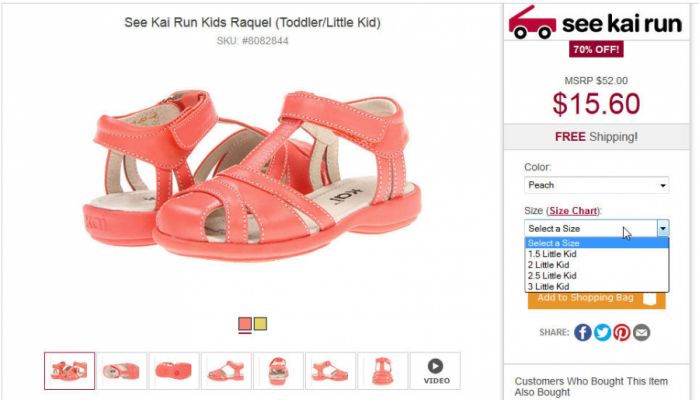Select the peach color swatch
Viewport: 699px width, 400px height.
245,324
